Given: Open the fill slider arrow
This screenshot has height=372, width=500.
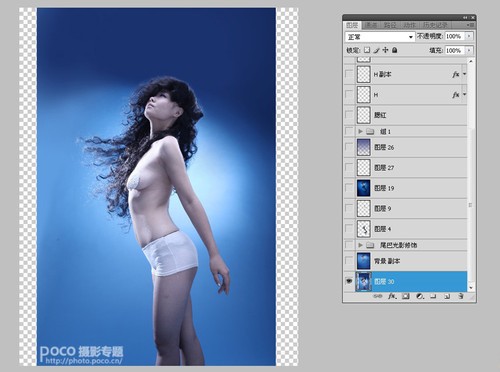Looking at the screenshot, I should pyautogui.click(x=469, y=50).
